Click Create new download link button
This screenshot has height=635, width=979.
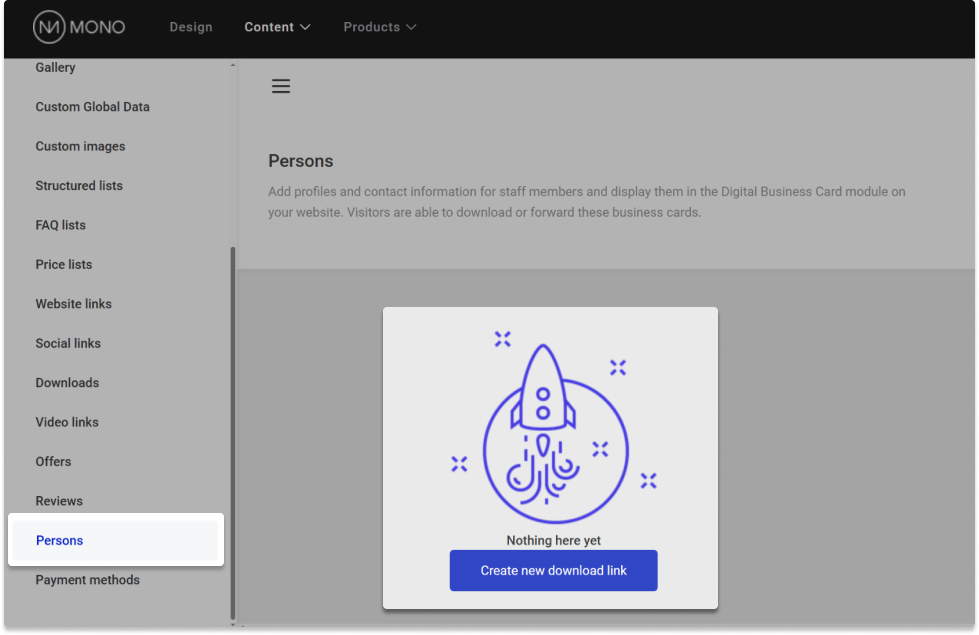tap(553, 570)
